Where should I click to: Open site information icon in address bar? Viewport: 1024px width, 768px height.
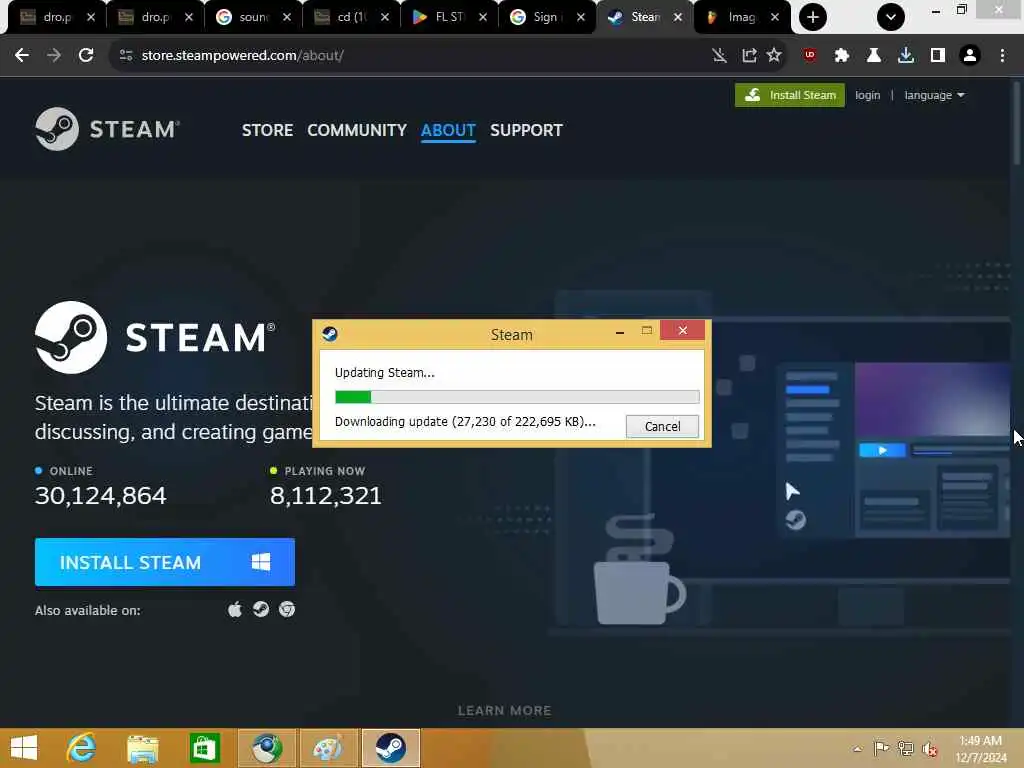pos(126,56)
